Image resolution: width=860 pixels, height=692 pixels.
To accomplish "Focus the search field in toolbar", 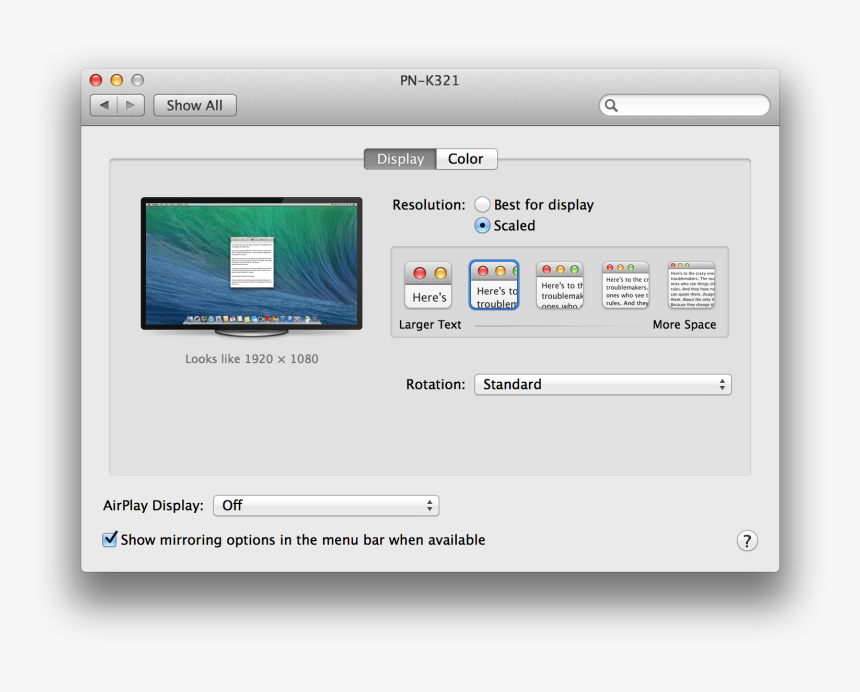I will point(684,105).
